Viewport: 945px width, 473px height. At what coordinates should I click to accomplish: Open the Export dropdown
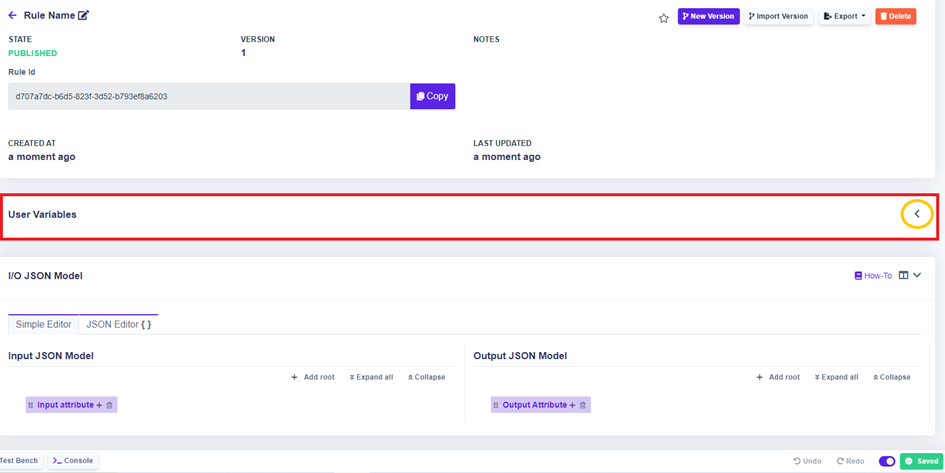point(844,16)
